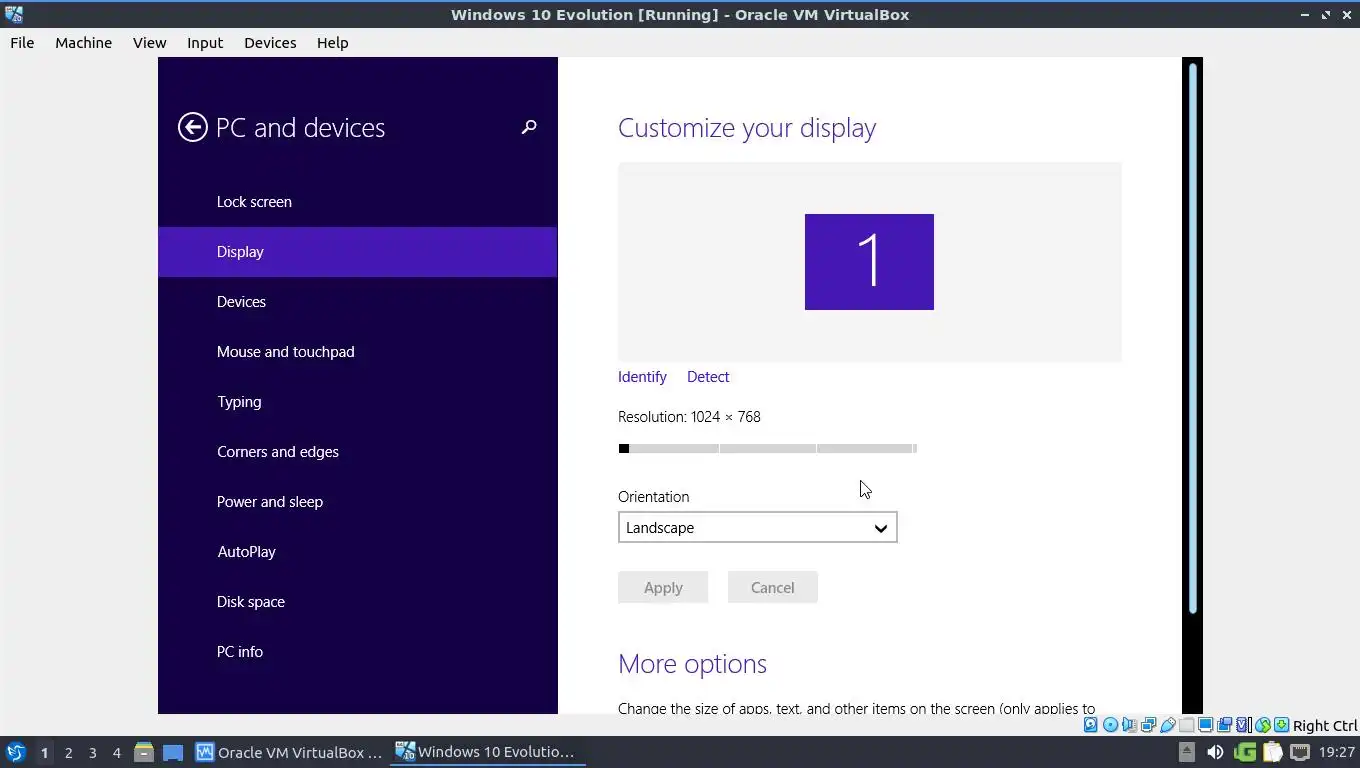Screen dimensions: 1360x768
Task: Click the Right Ctrl host key label
Action: [x=1325, y=725]
